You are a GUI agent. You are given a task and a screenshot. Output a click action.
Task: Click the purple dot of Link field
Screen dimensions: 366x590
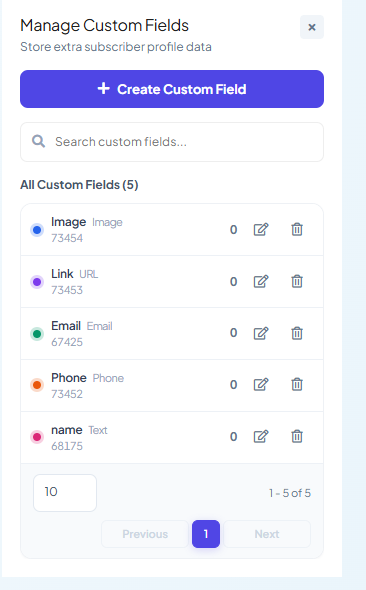click(37, 282)
